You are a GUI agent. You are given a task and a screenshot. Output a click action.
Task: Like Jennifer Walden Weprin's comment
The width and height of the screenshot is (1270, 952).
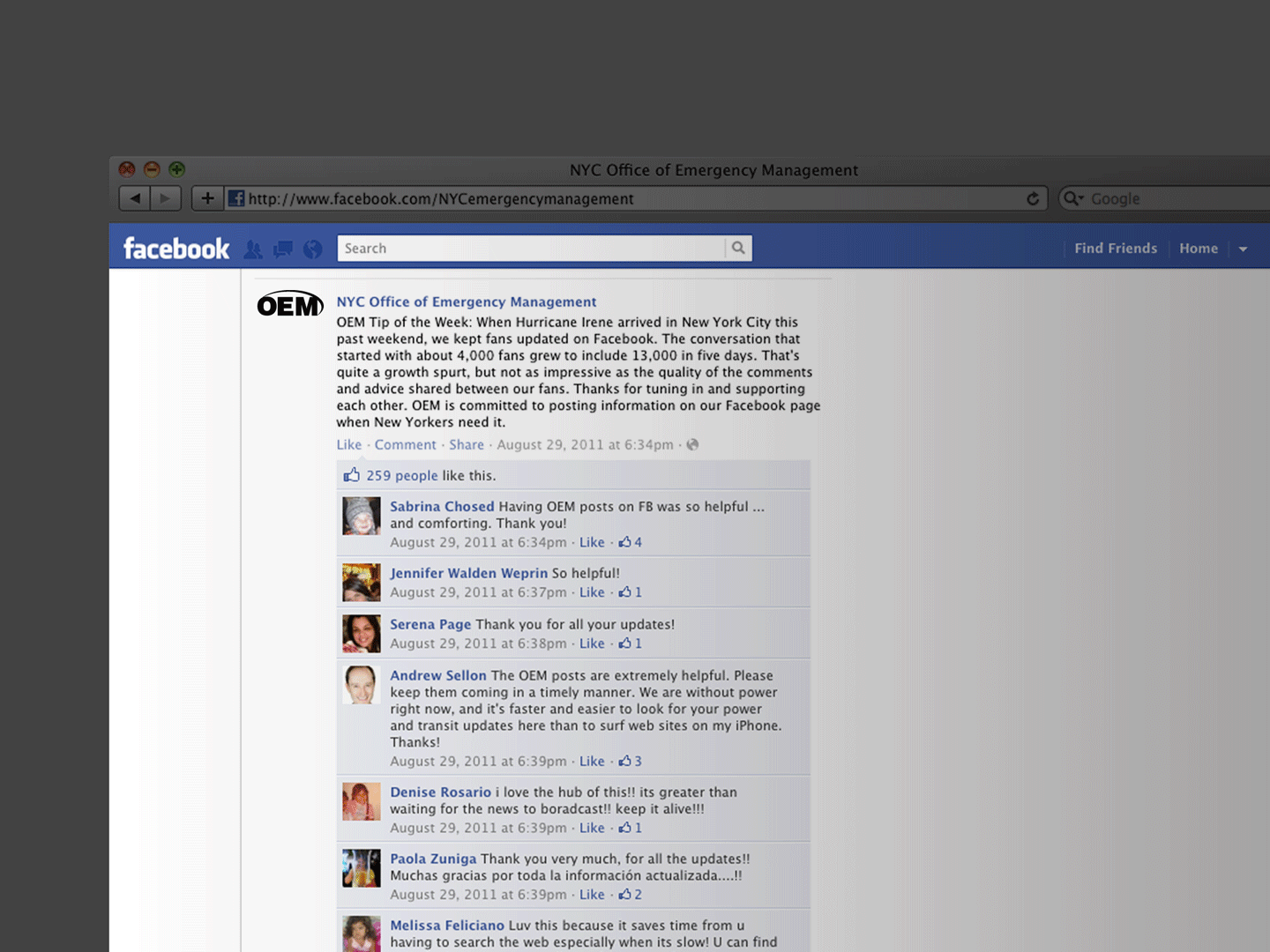[x=592, y=593]
